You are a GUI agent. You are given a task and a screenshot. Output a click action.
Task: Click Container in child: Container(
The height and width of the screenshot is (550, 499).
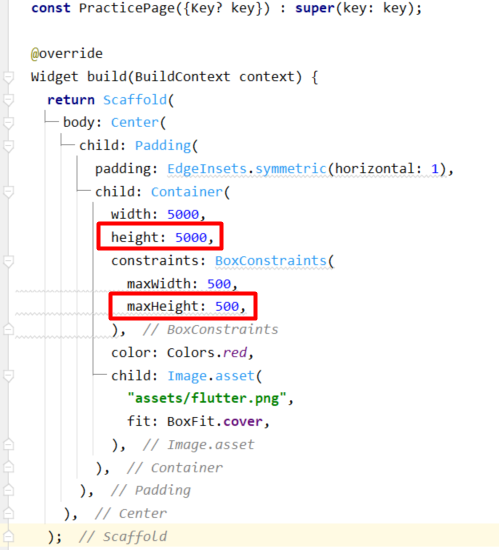point(187,192)
